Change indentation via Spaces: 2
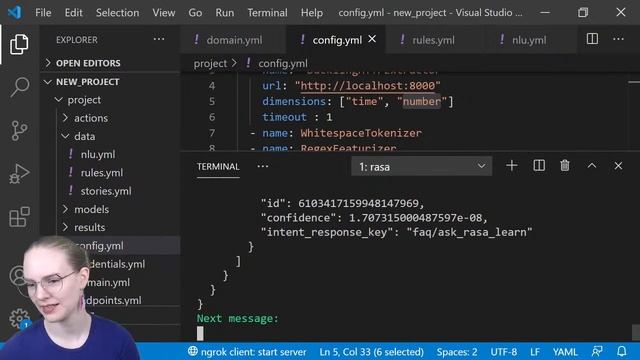The width and height of the screenshot is (640, 360). pyautogui.click(x=457, y=351)
